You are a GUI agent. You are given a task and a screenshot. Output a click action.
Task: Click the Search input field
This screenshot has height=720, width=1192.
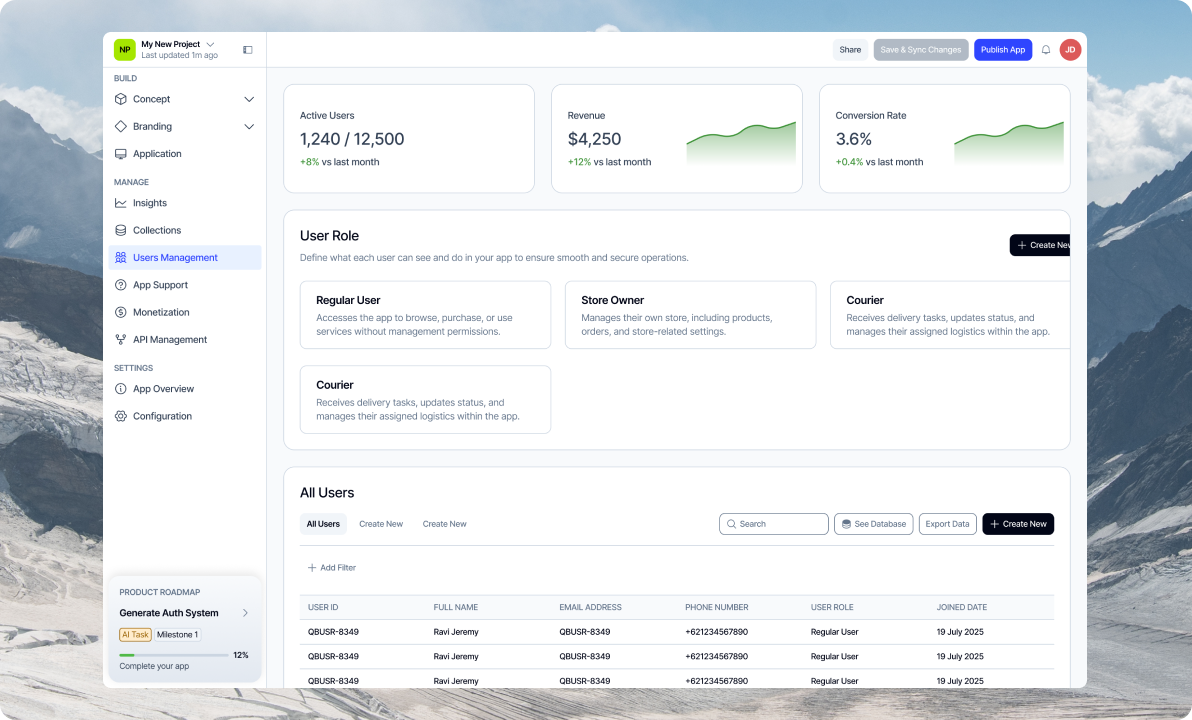780,524
